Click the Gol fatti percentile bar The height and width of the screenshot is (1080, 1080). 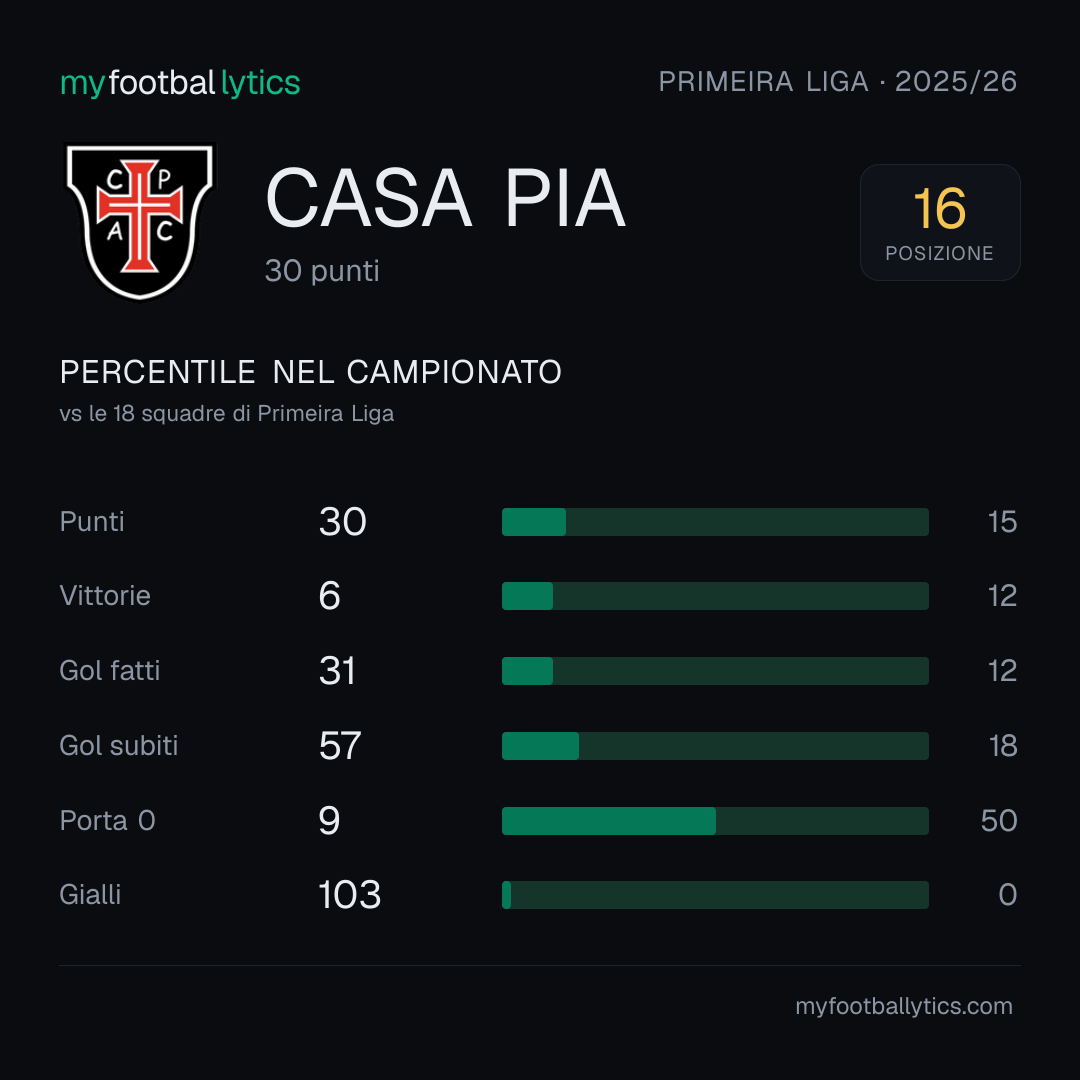(x=715, y=671)
